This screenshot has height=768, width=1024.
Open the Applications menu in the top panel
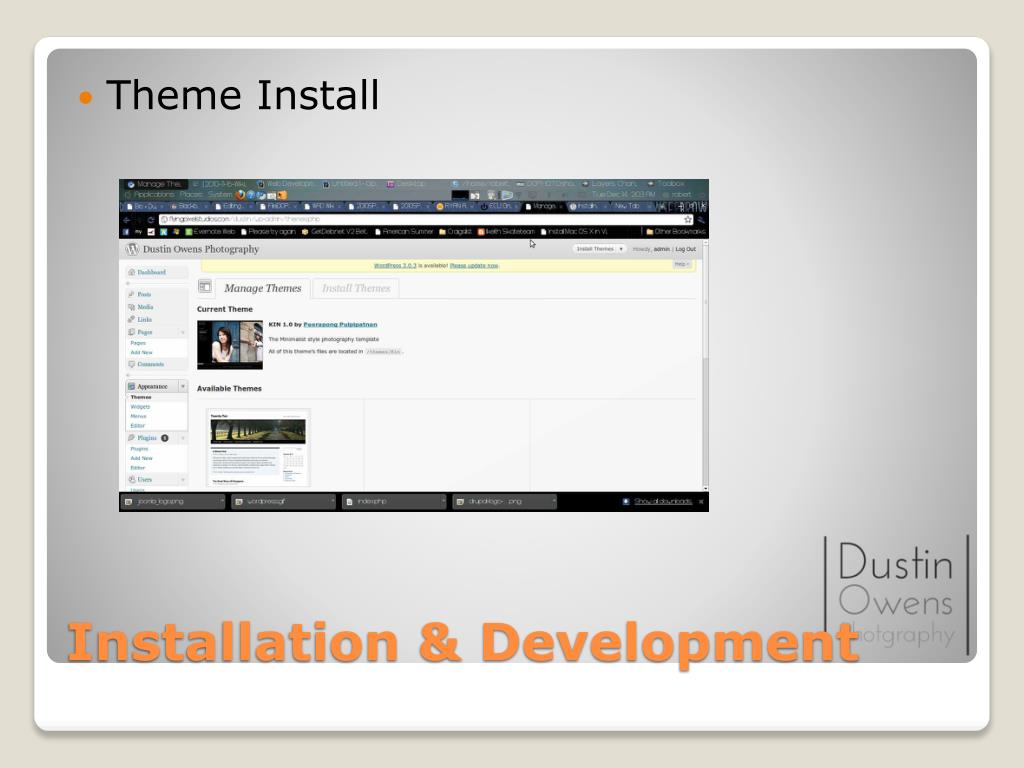click(154, 195)
